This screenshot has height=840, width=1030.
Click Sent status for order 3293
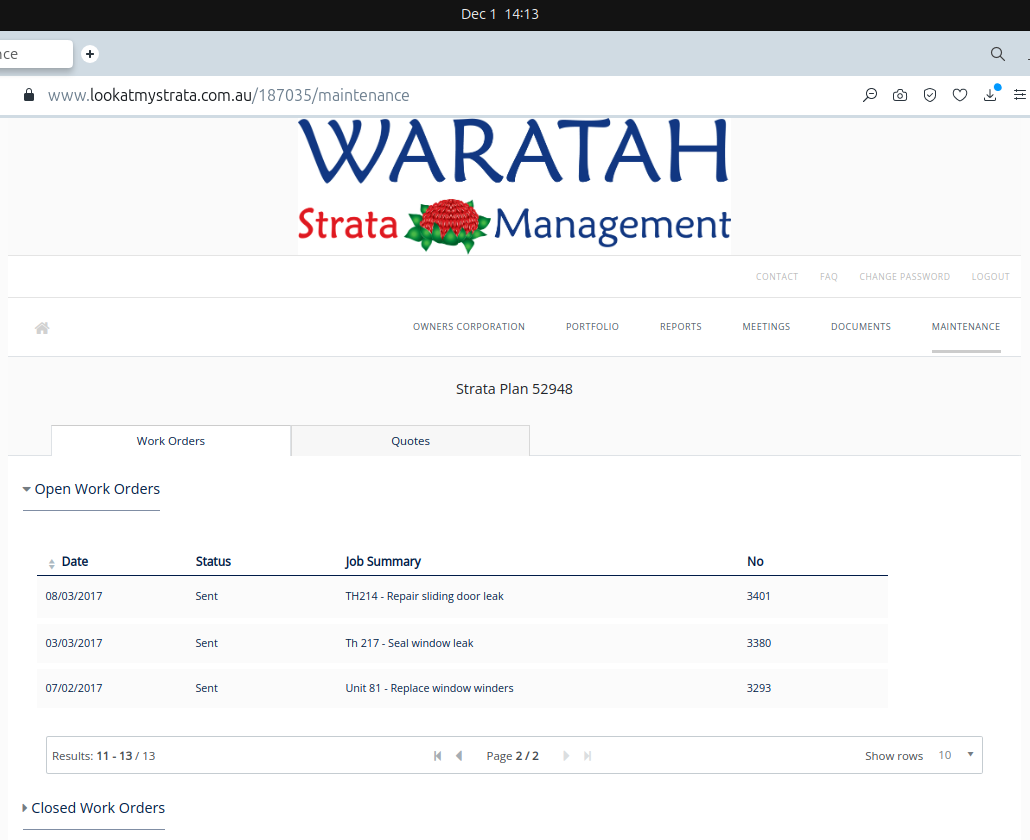pyautogui.click(x=206, y=688)
